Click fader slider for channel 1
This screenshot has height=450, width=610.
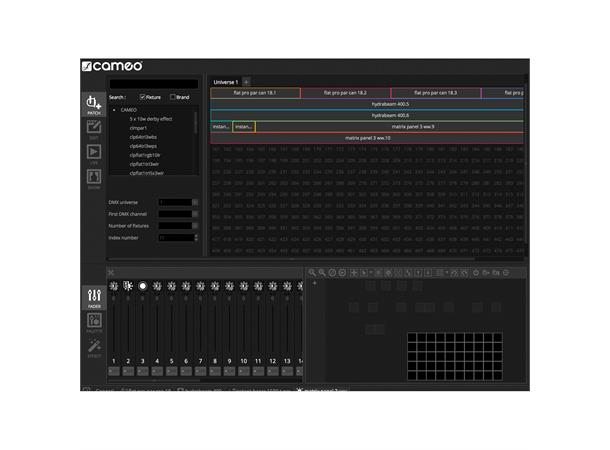(114, 329)
